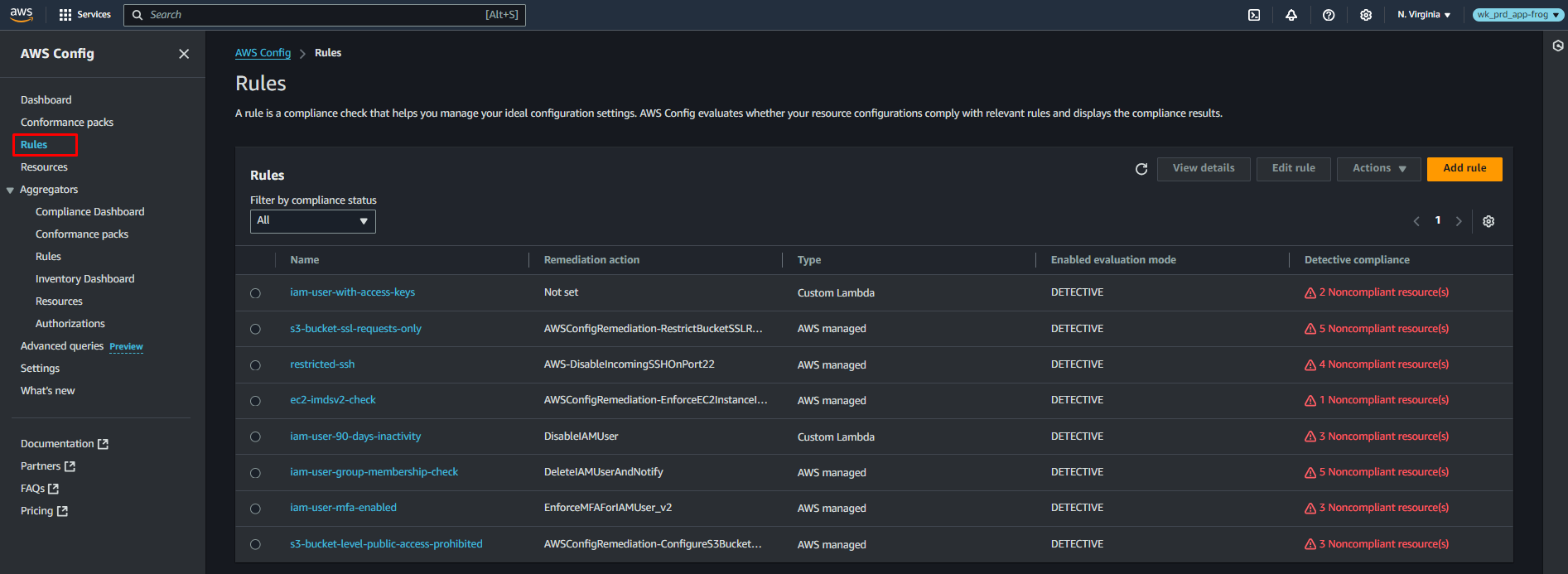Go to previous page of rules

point(1416,221)
